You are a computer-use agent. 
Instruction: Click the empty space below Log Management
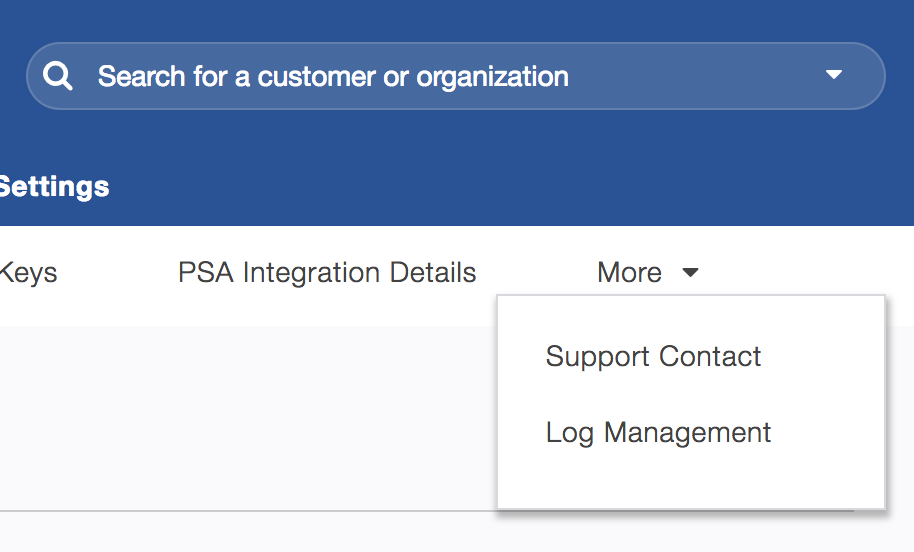tap(690, 482)
